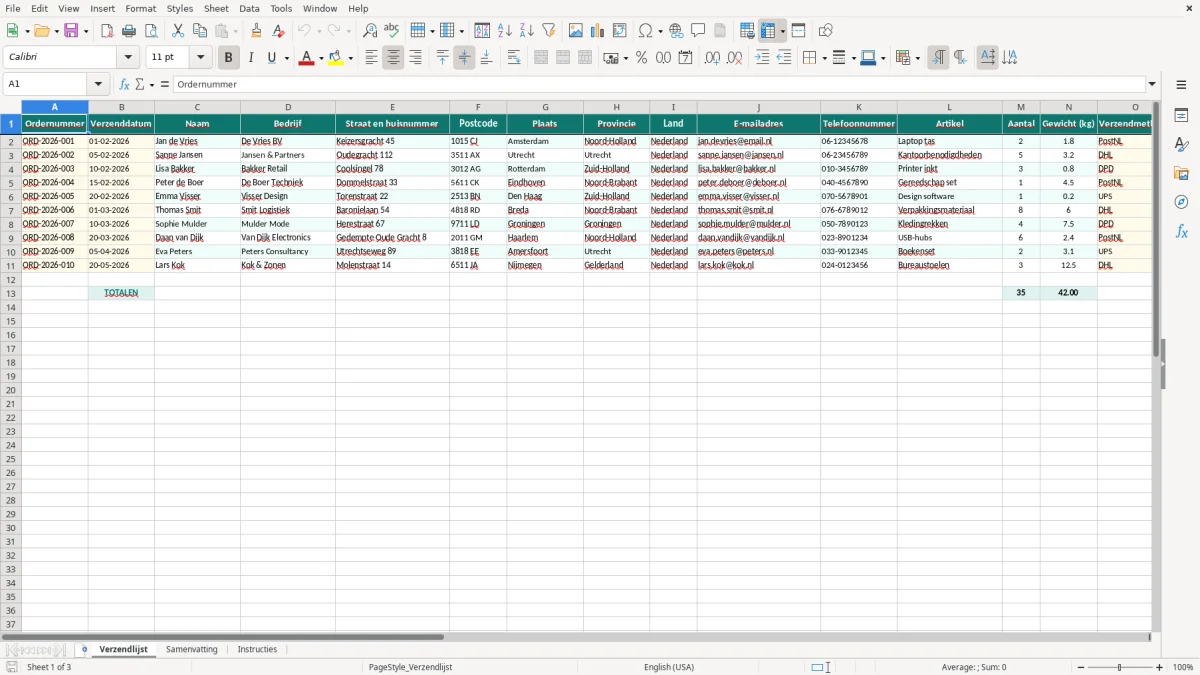Click the formula input line

pyautogui.click(x=658, y=85)
